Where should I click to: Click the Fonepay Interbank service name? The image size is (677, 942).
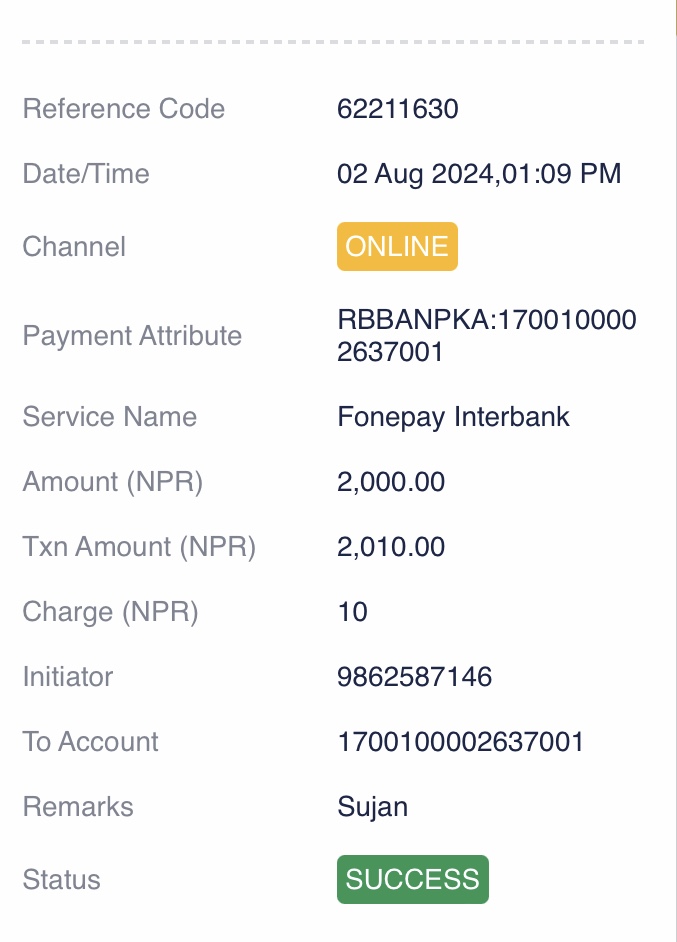454,417
